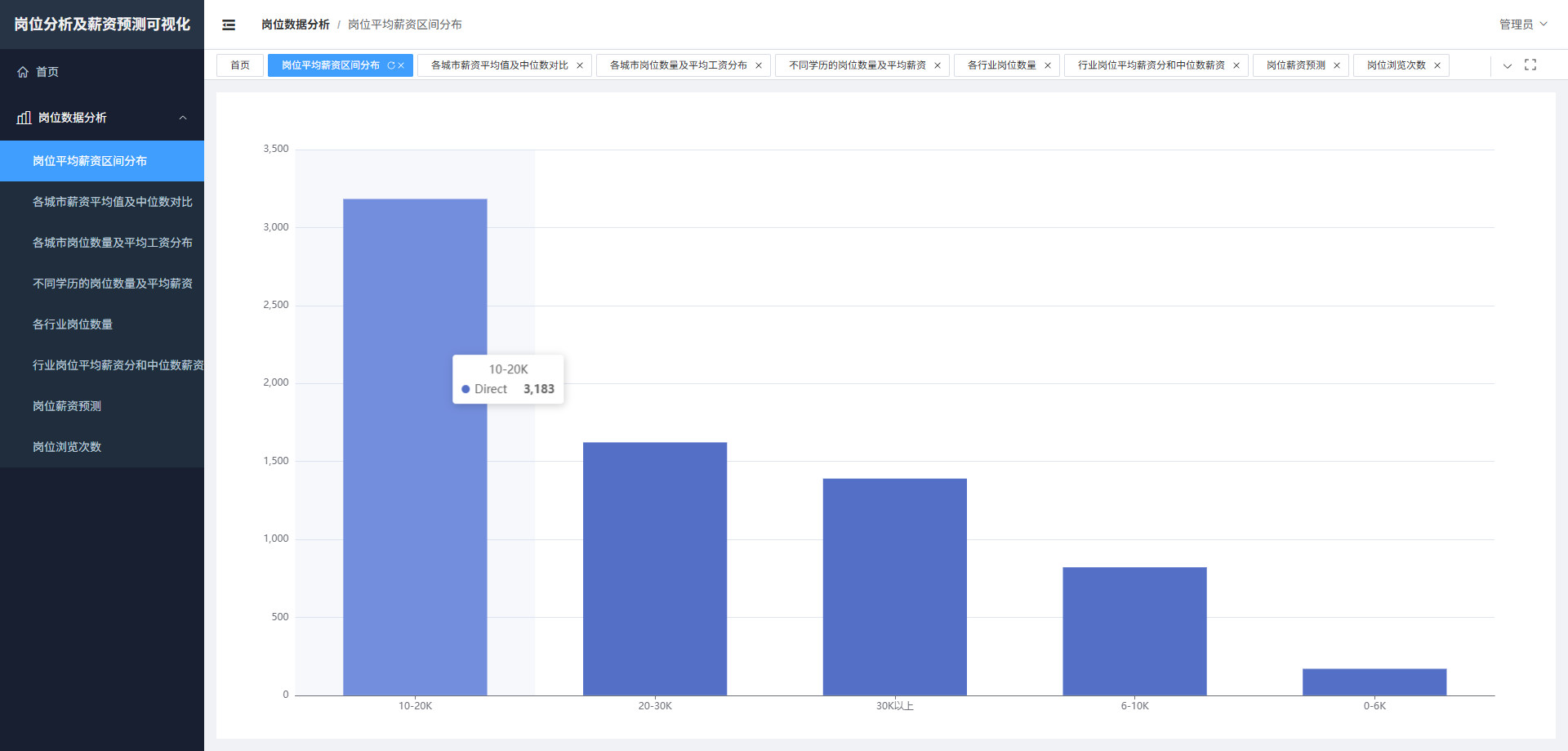Click the 首页 home icon in sidebar
This screenshot has height=751, width=1568.
(x=23, y=72)
